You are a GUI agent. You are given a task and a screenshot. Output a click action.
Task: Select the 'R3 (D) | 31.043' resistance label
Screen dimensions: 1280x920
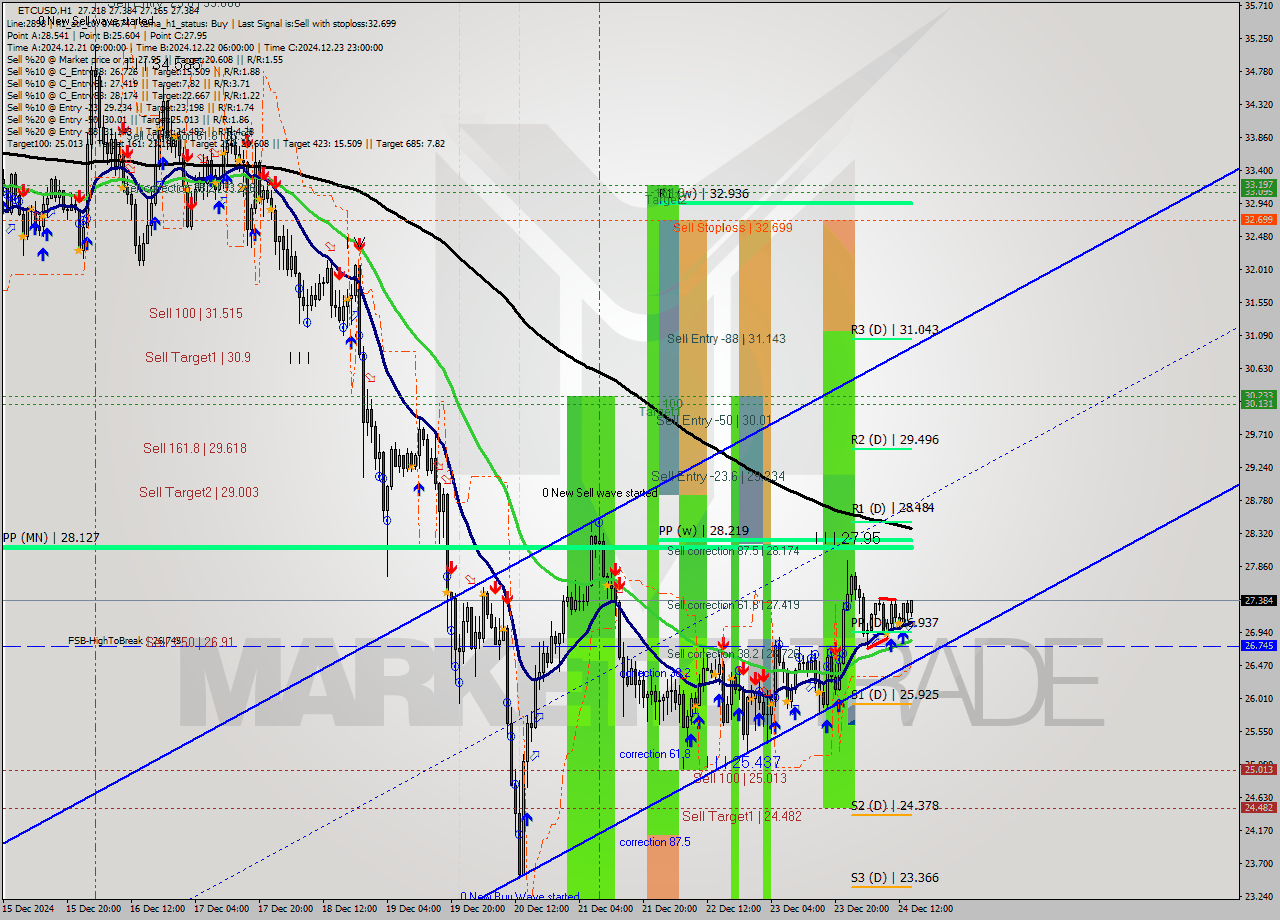pyautogui.click(x=895, y=329)
